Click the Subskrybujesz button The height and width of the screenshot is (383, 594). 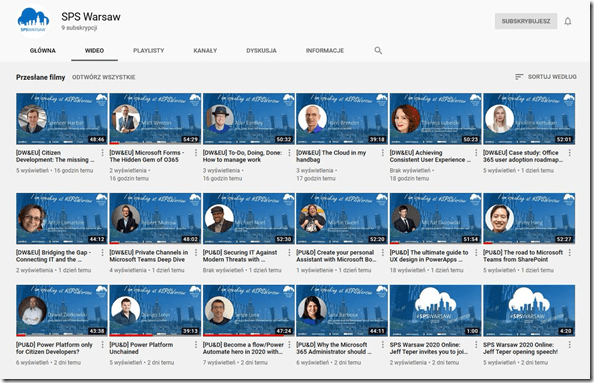point(526,21)
